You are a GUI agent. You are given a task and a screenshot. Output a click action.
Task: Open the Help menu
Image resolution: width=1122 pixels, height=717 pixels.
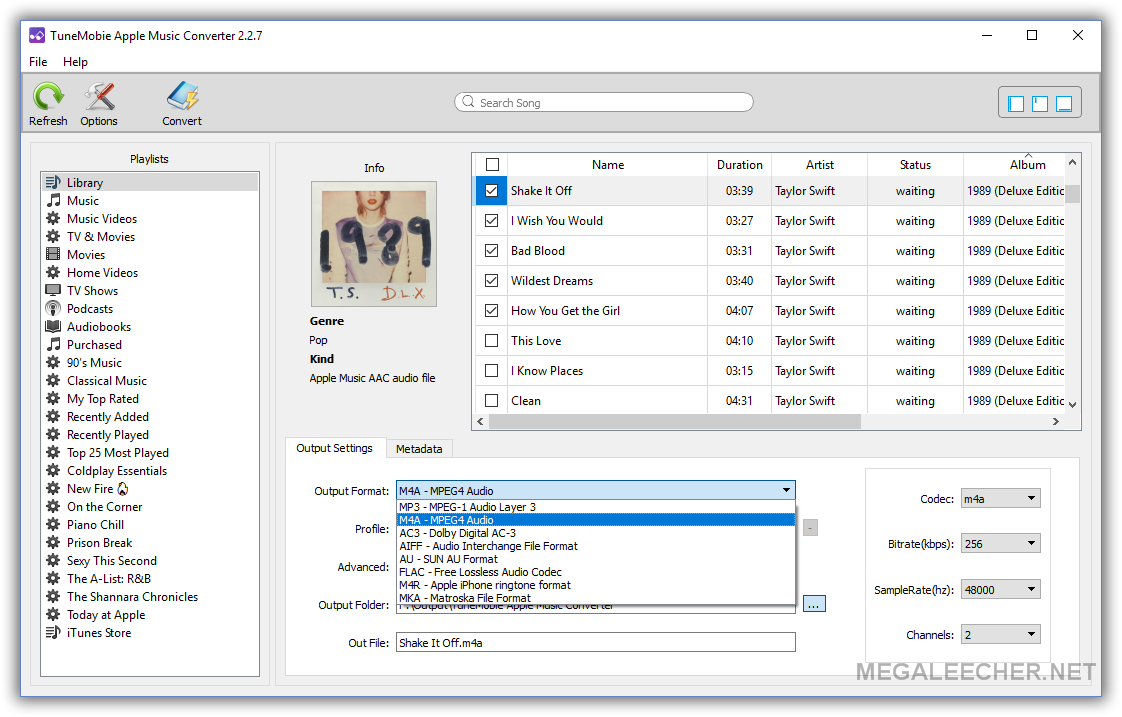(x=75, y=62)
